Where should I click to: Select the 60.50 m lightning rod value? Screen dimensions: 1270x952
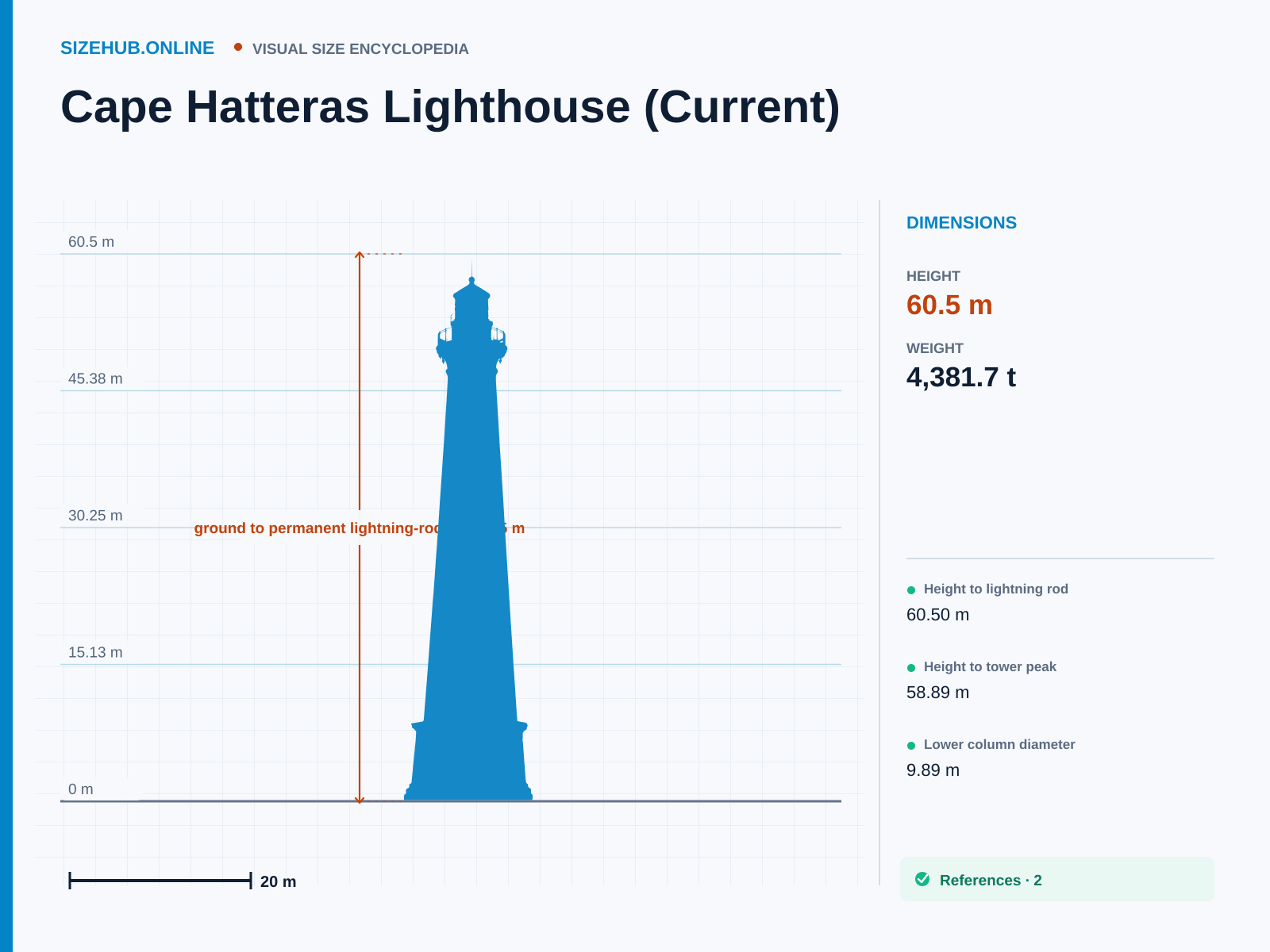937,615
